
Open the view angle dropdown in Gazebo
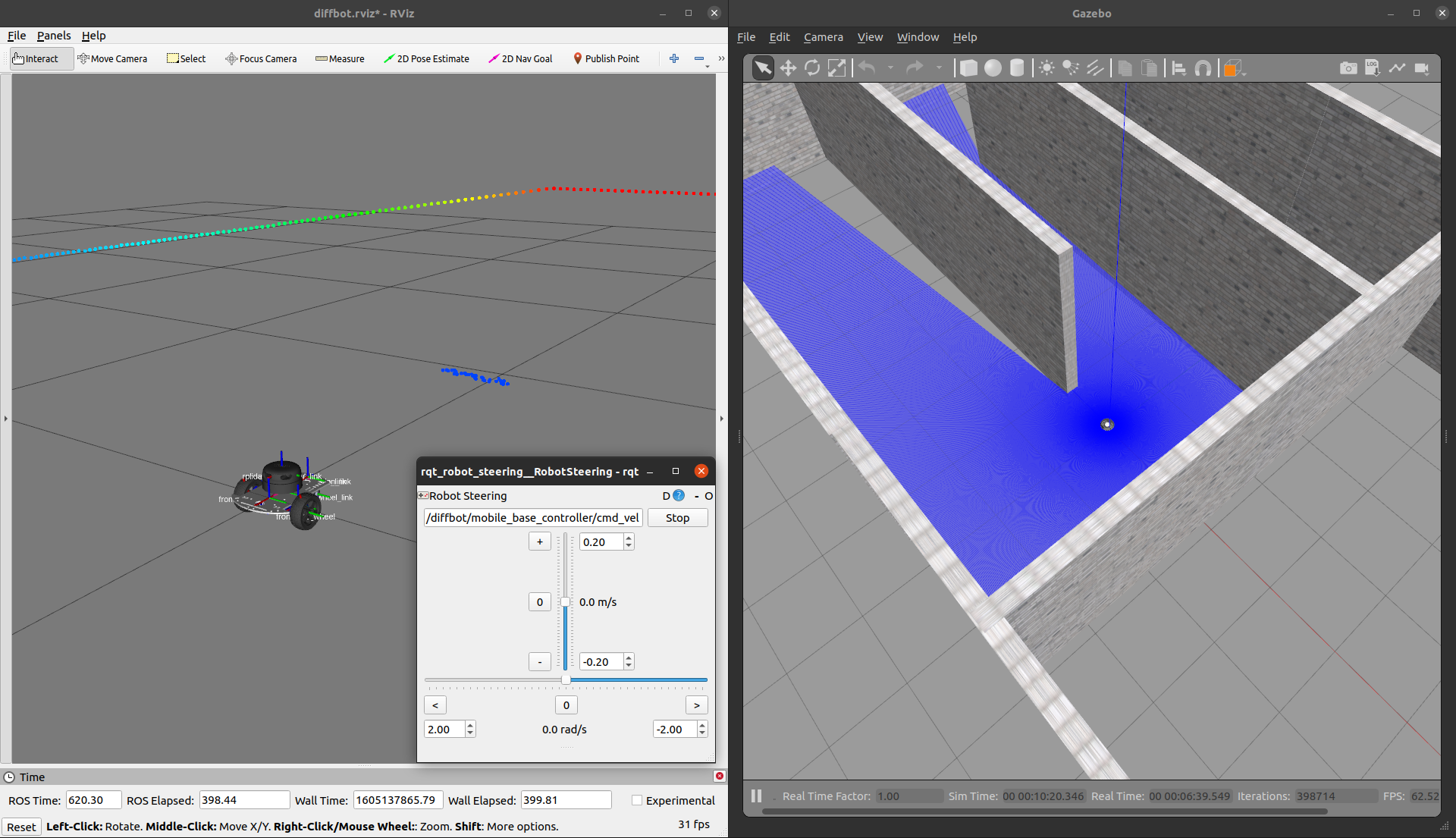[1234, 68]
